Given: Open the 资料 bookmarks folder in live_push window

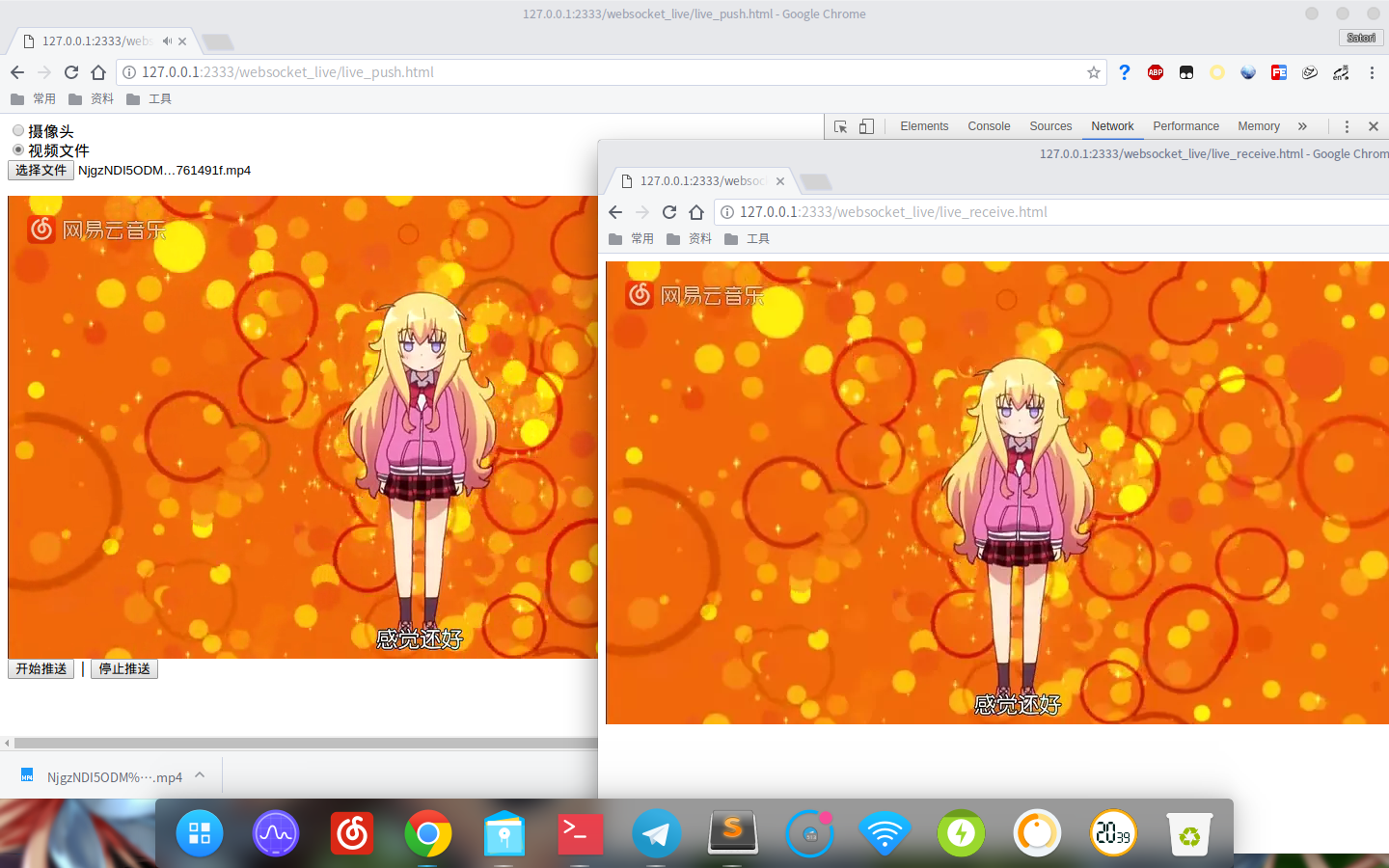Looking at the screenshot, I should [x=91, y=98].
